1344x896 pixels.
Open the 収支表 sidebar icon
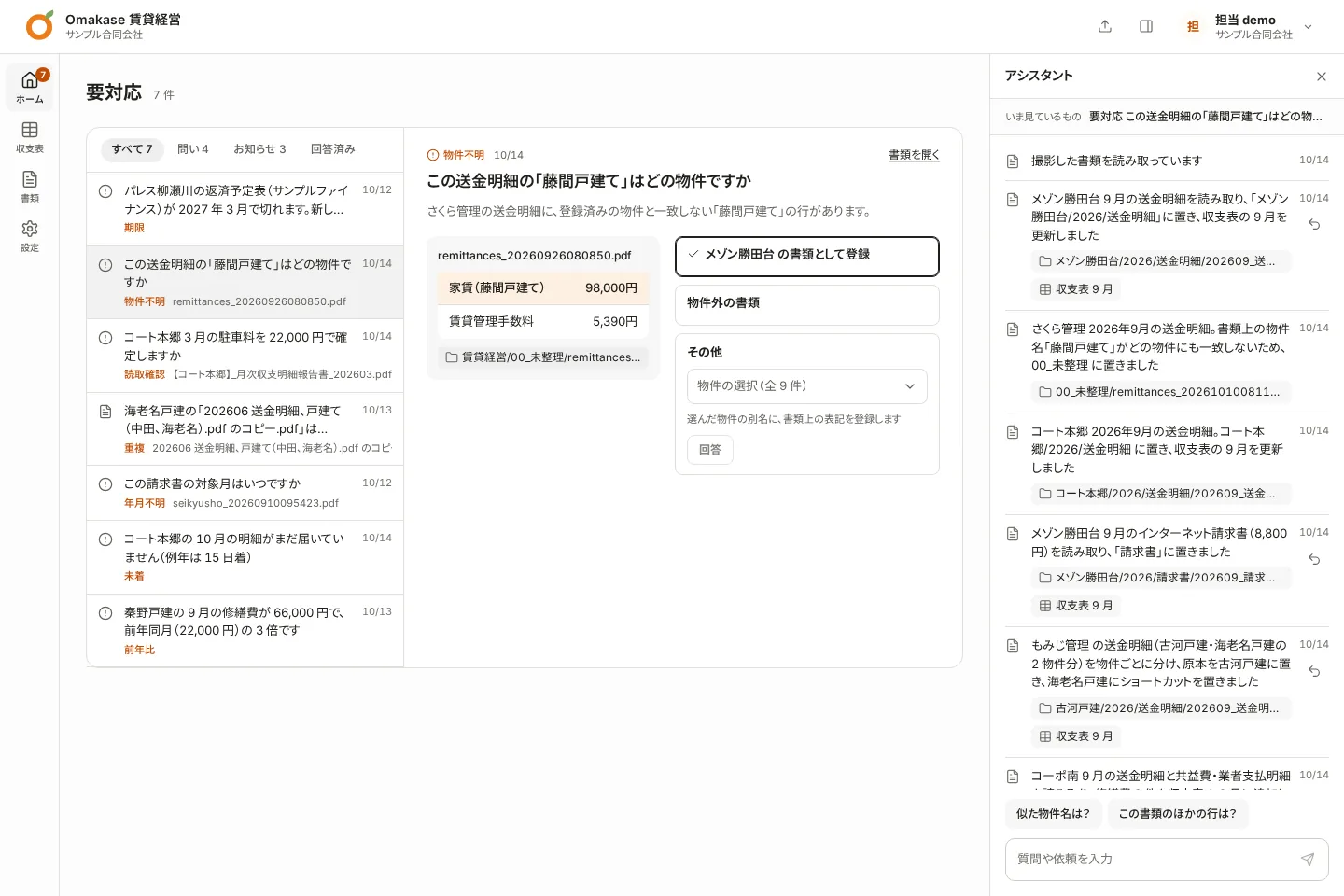click(x=30, y=136)
